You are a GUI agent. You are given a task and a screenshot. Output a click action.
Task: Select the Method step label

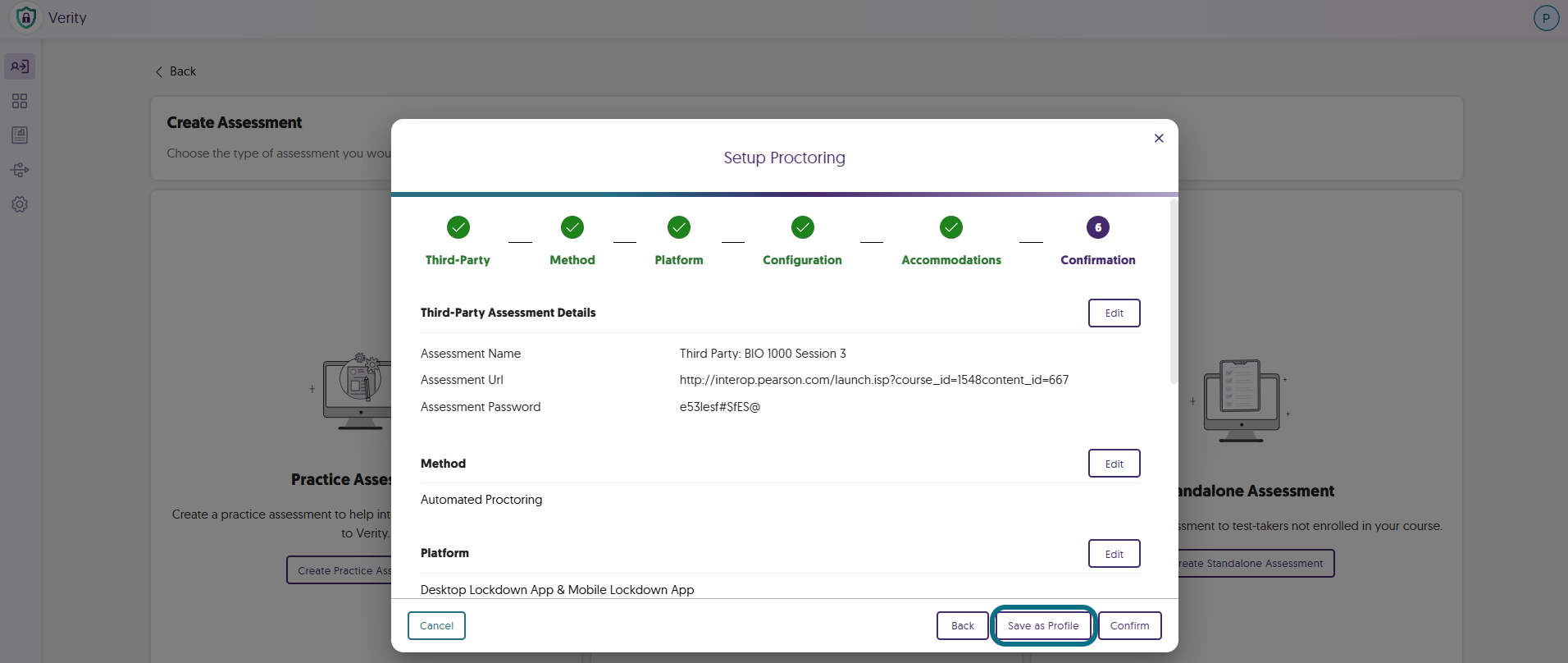click(x=572, y=260)
